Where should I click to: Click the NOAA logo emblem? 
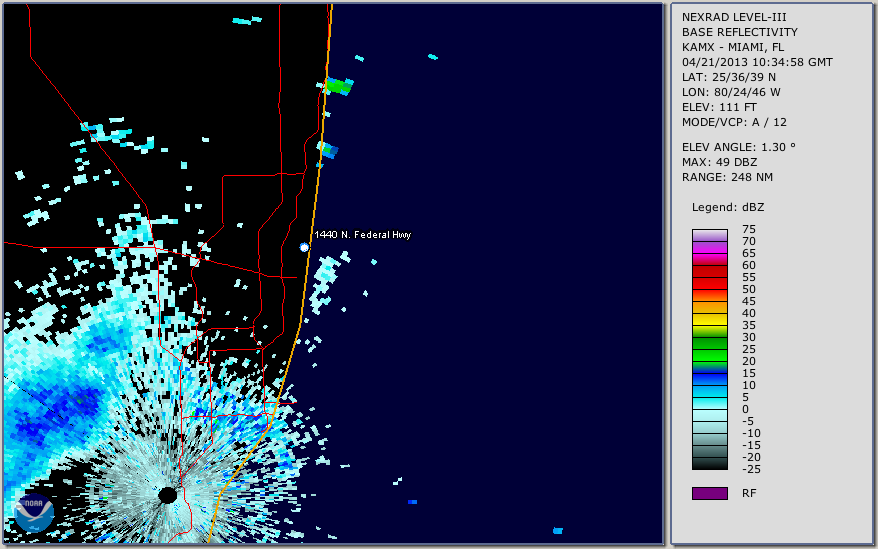pos(34,512)
